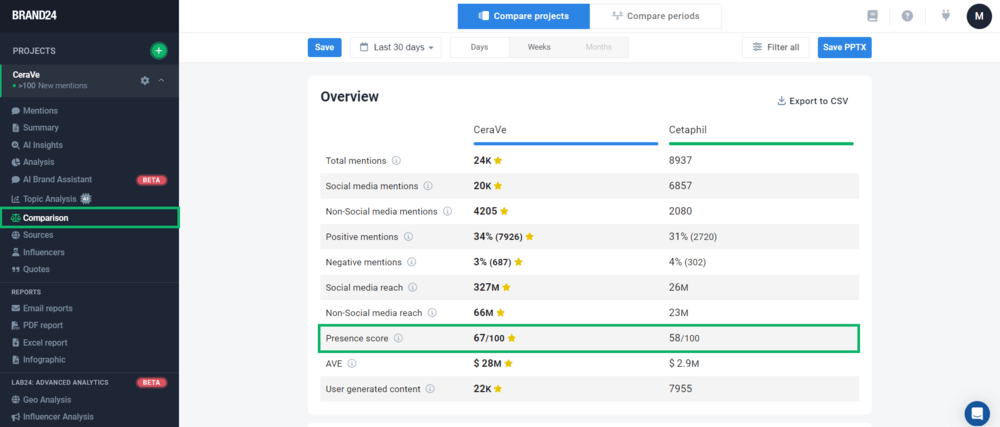Click the Email reports envelope icon

coord(16,308)
